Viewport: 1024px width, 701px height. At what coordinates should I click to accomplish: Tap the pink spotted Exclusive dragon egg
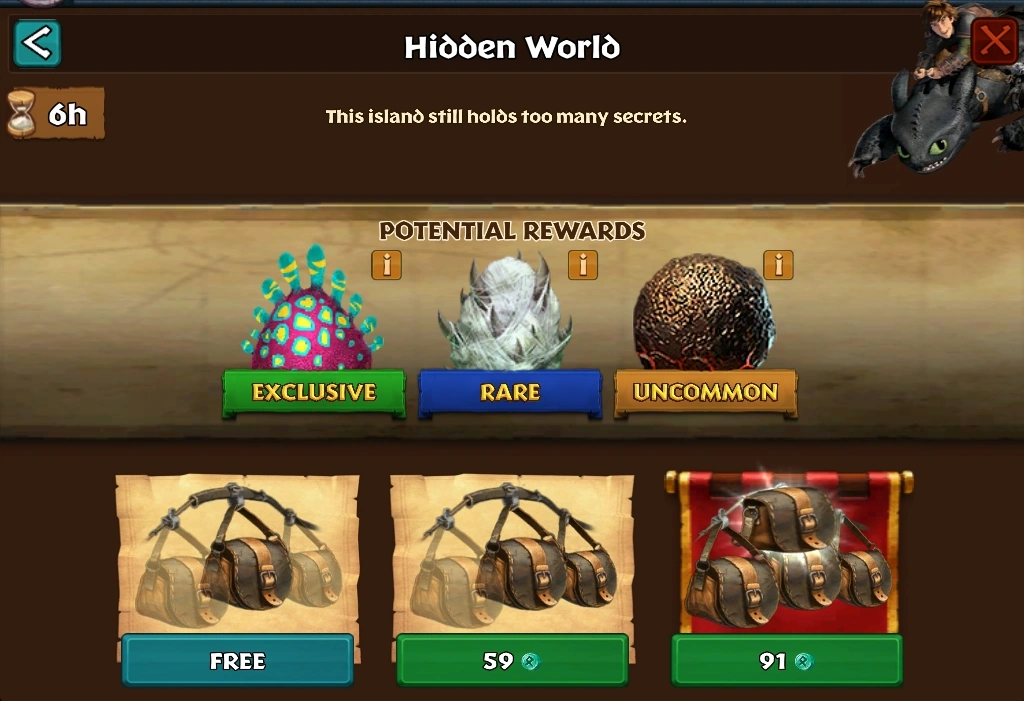[313, 310]
